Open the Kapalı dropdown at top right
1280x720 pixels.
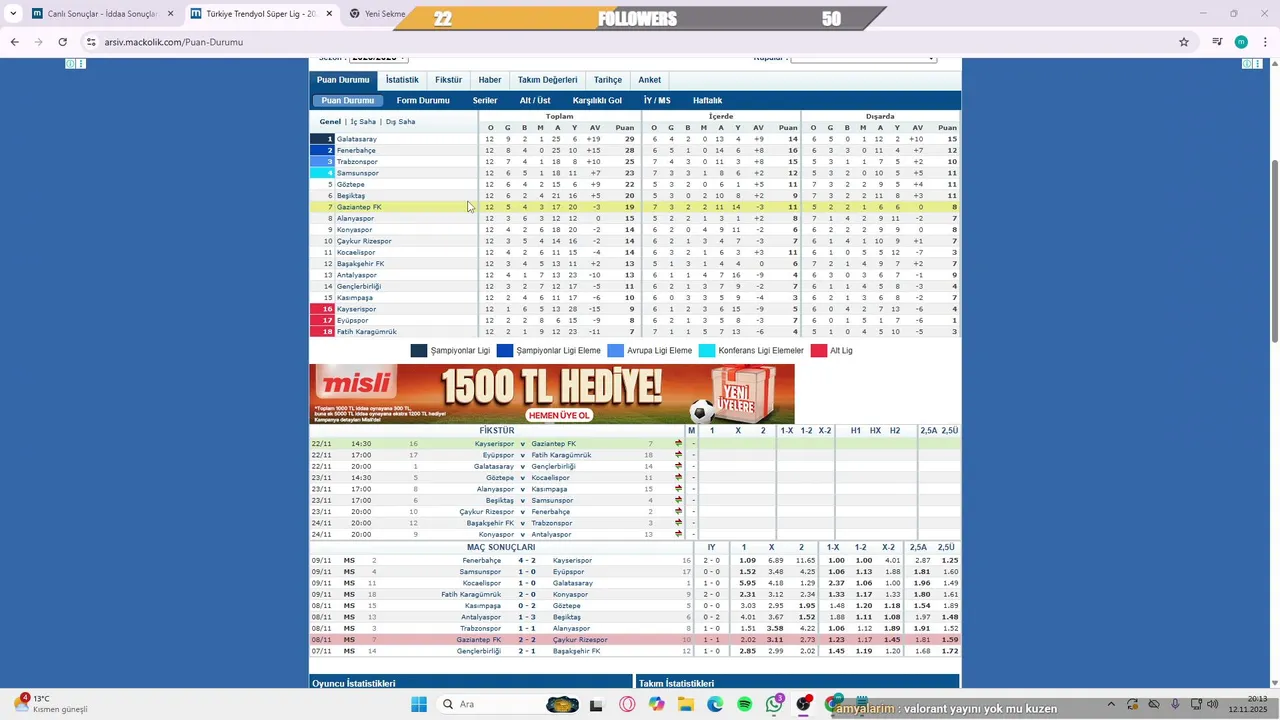[x=863, y=59]
